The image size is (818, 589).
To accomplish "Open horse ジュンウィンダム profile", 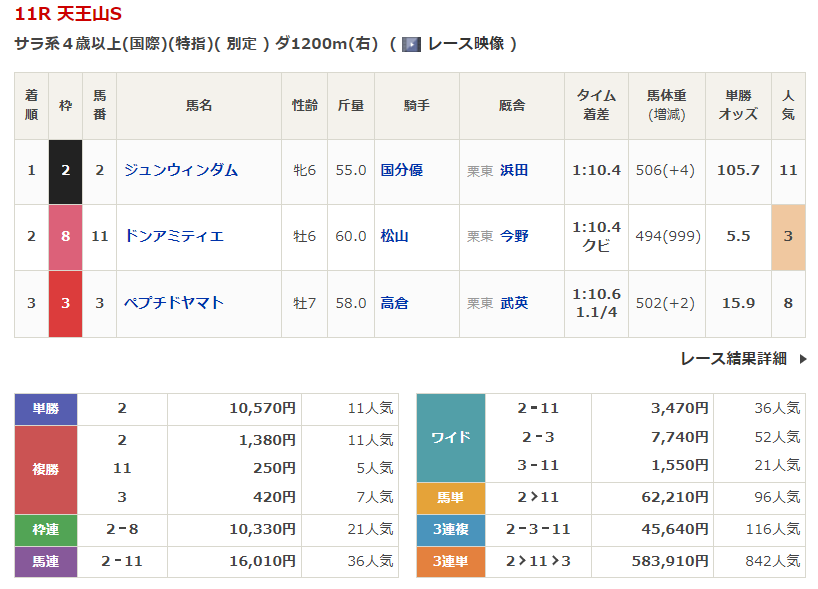I will coord(181,170).
